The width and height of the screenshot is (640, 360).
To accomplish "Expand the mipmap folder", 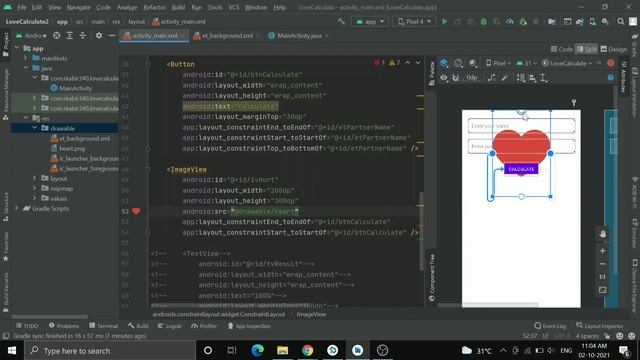I will pyautogui.click(x=35, y=188).
